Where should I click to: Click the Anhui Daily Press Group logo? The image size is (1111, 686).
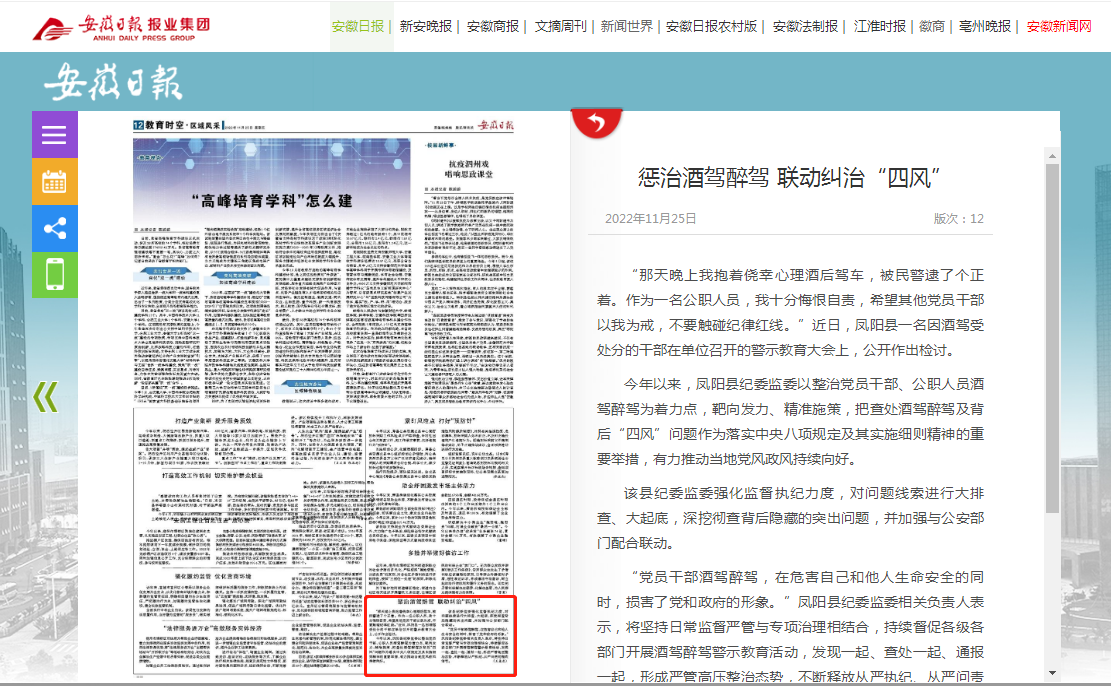(121, 27)
